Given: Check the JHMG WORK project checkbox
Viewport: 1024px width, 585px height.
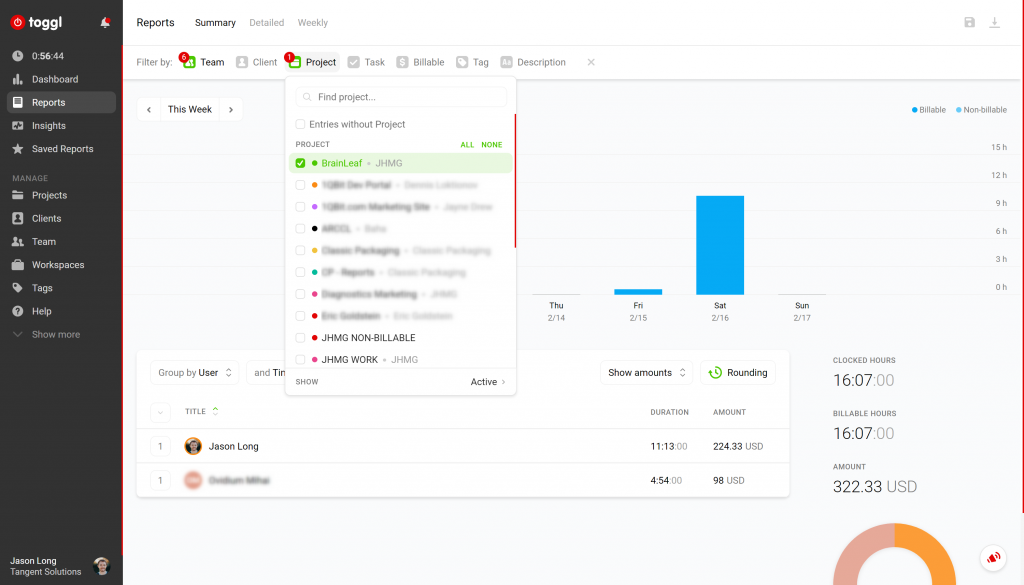Looking at the screenshot, I should pos(300,360).
